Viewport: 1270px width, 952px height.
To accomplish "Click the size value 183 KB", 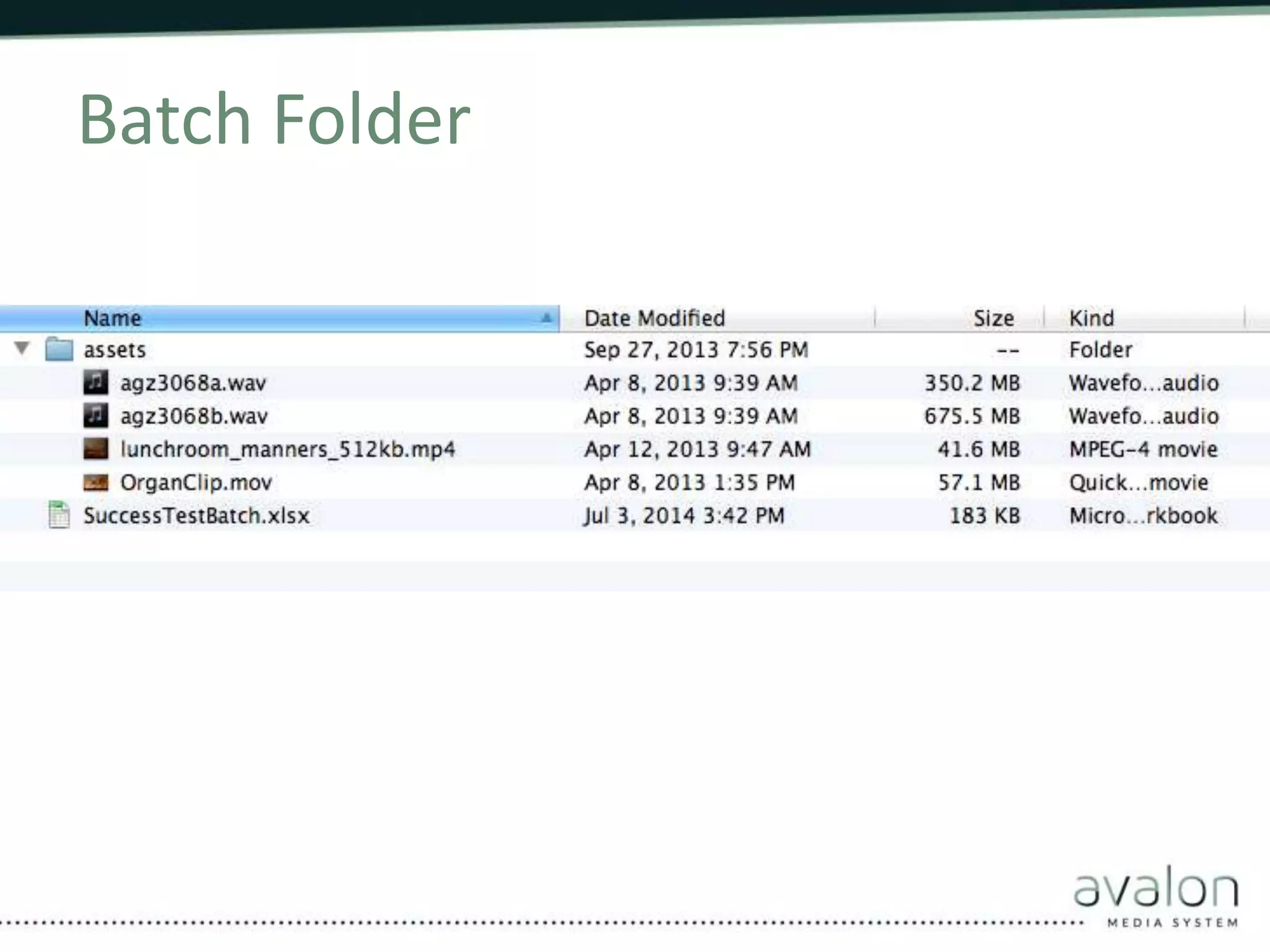I will point(985,516).
